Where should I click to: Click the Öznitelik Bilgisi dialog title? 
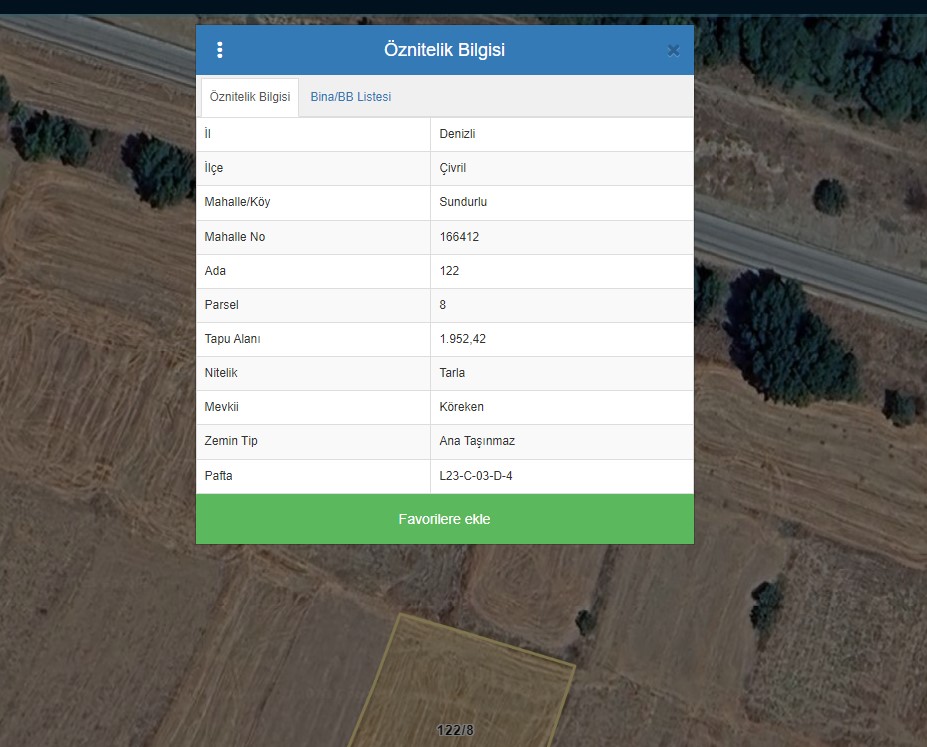click(444, 50)
